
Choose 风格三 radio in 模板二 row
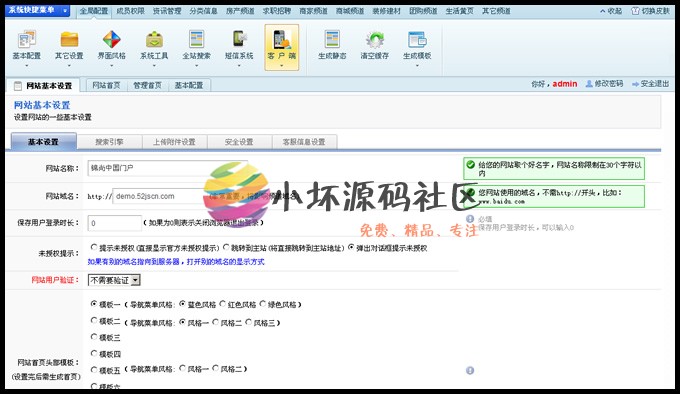coord(248,322)
